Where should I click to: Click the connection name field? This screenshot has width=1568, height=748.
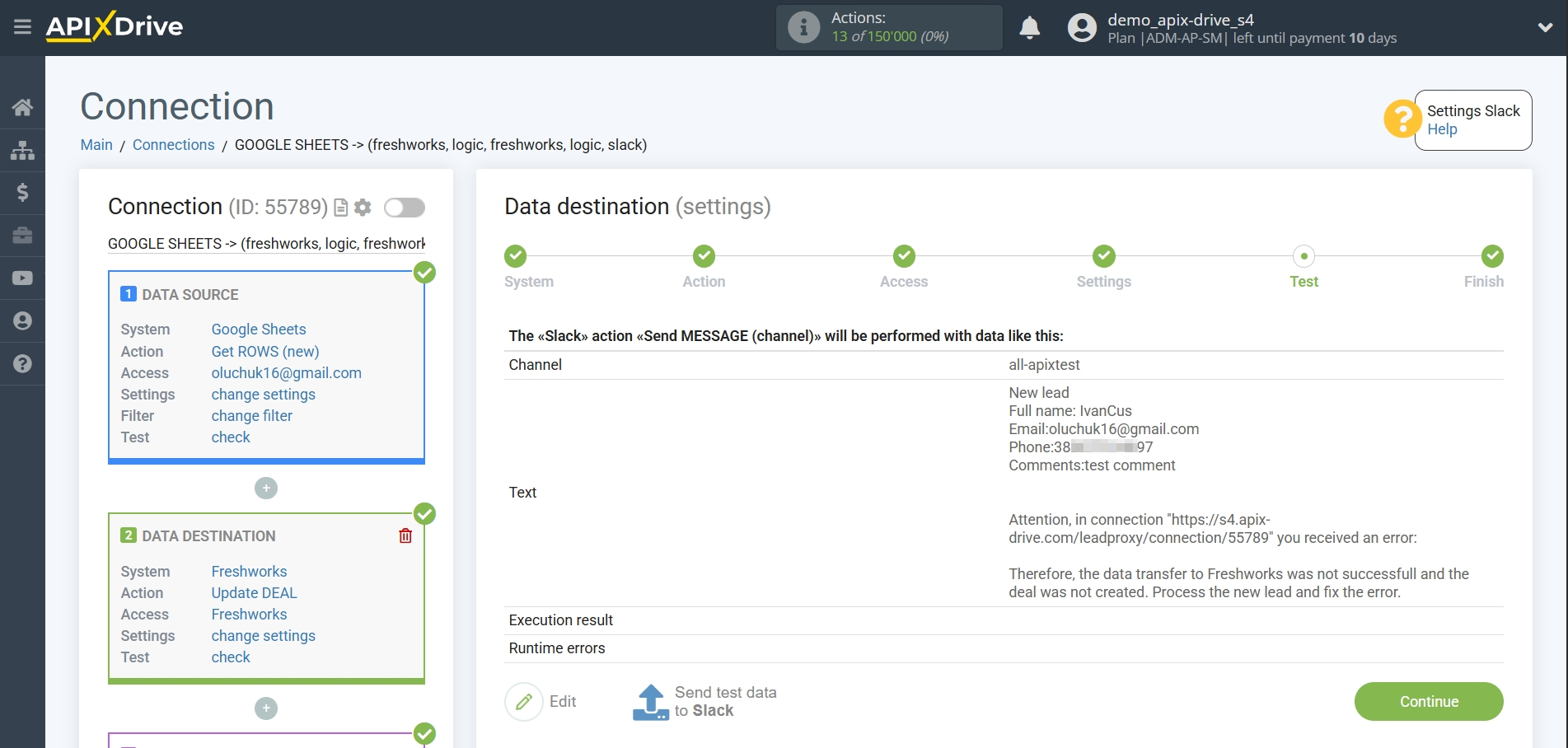pyautogui.click(x=266, y=244)
